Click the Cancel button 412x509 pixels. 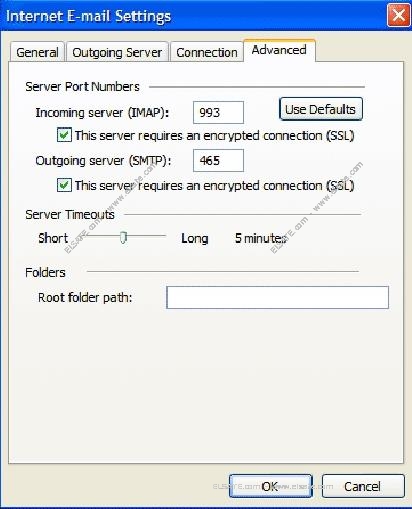(363, 486)
